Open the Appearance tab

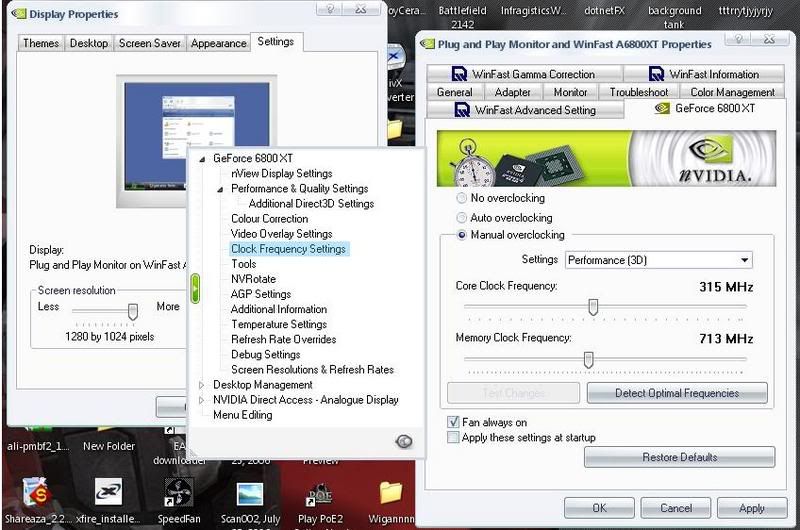218,43
